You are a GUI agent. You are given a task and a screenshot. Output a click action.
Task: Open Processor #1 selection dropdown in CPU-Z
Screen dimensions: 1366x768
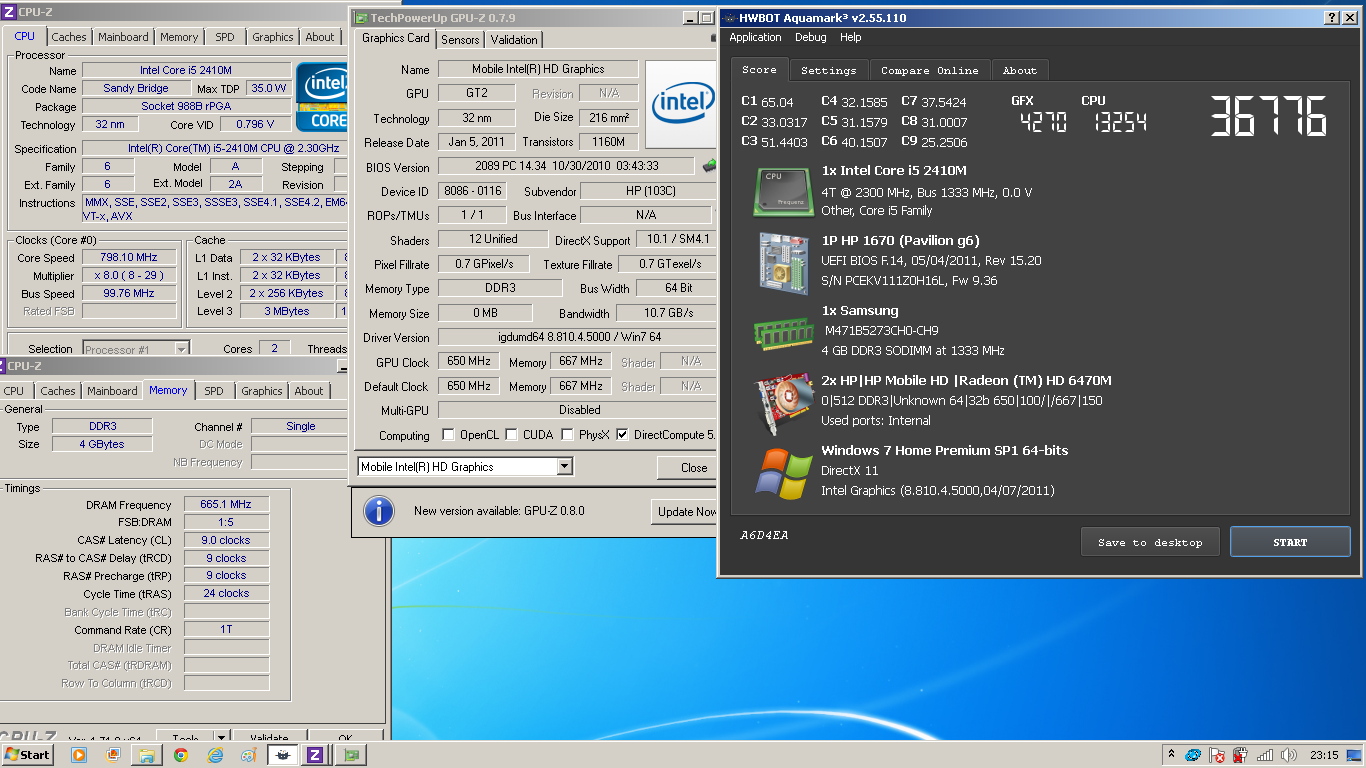[x=181, y=349]
